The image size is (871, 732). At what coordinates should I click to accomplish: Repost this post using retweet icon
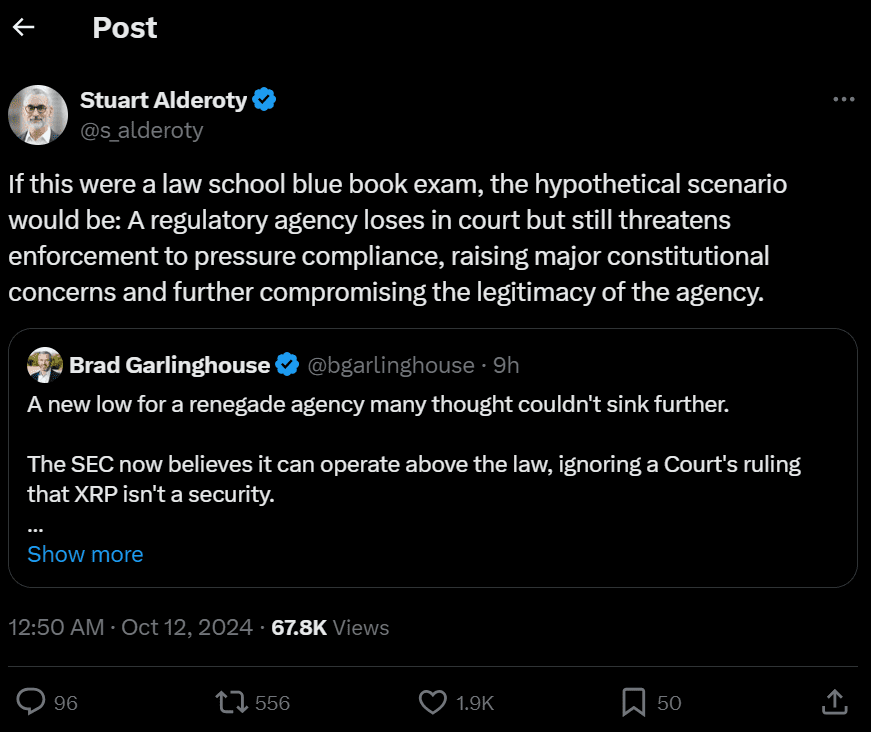click(x=232, y=702)
